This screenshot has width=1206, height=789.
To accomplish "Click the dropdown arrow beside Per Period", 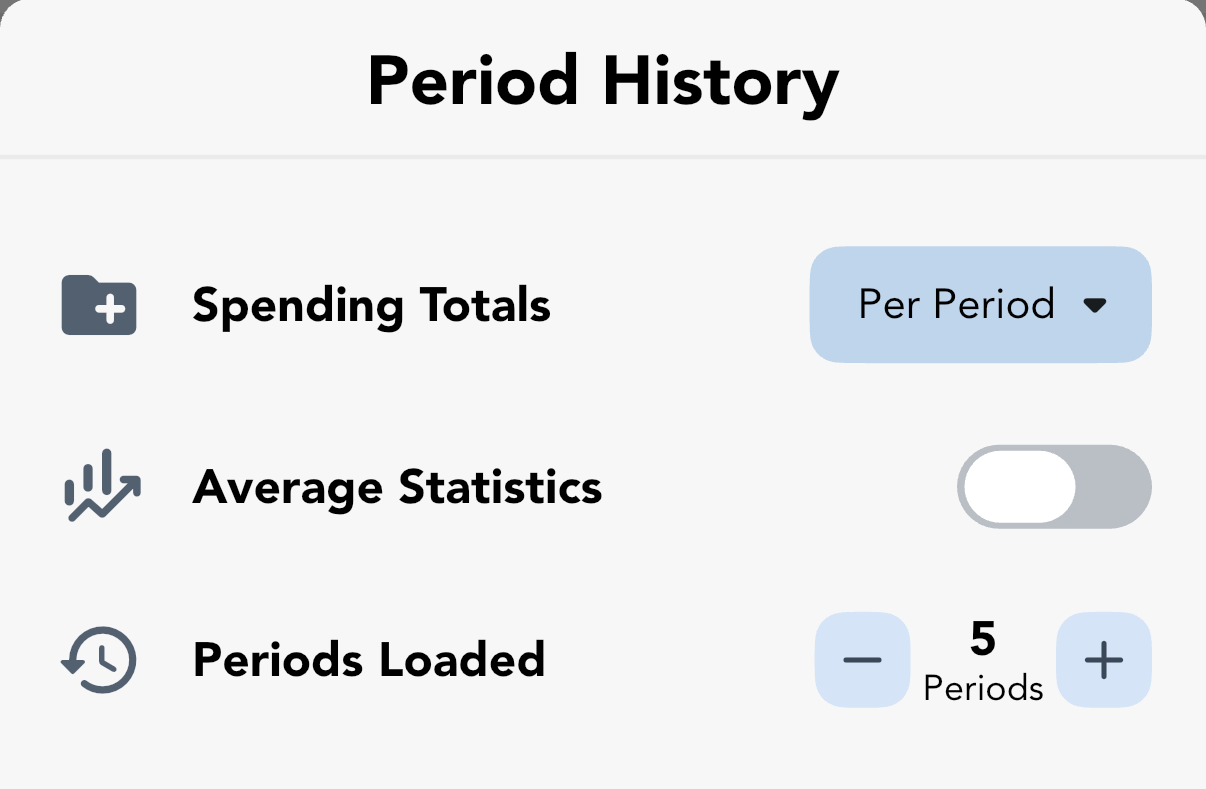I will [1095, 305].
